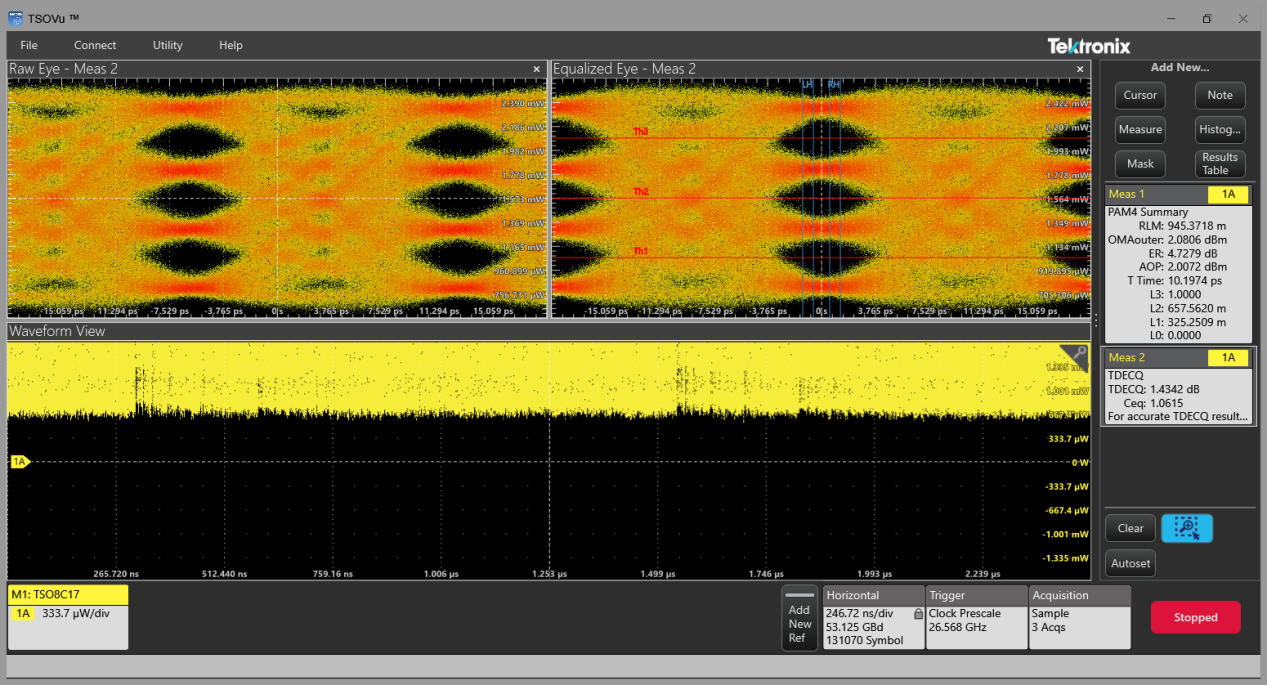
Task: Close the Raw Eye plot
Action: [537, 69]
